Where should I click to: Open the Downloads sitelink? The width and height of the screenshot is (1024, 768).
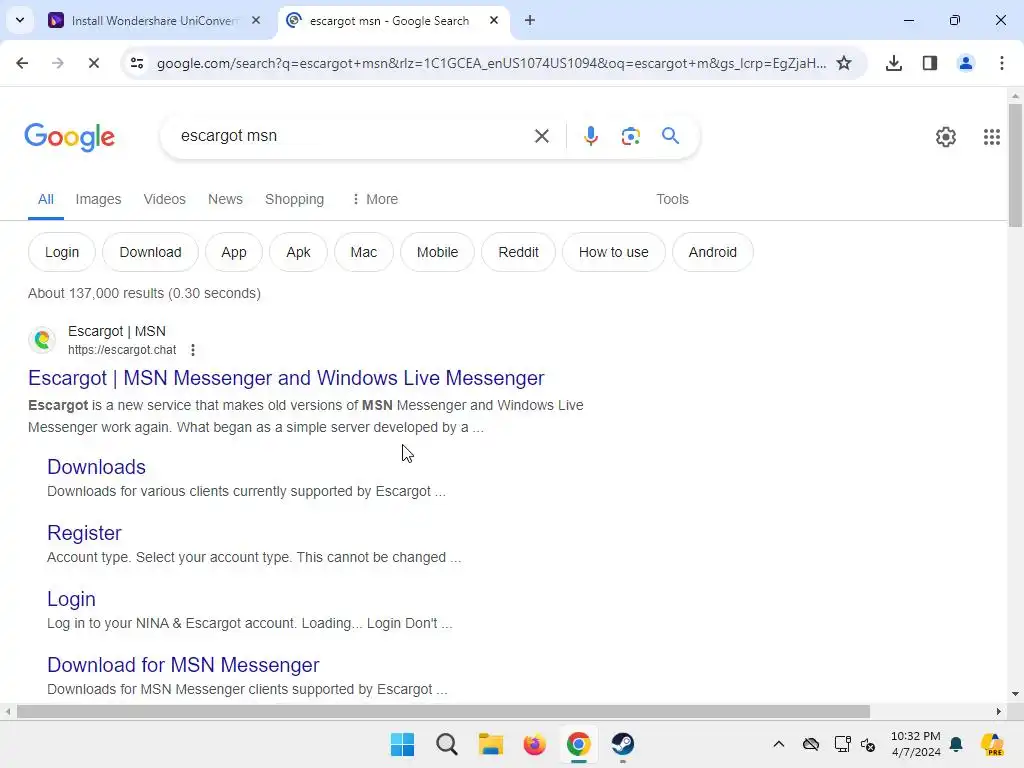click(x=96, y=467)
